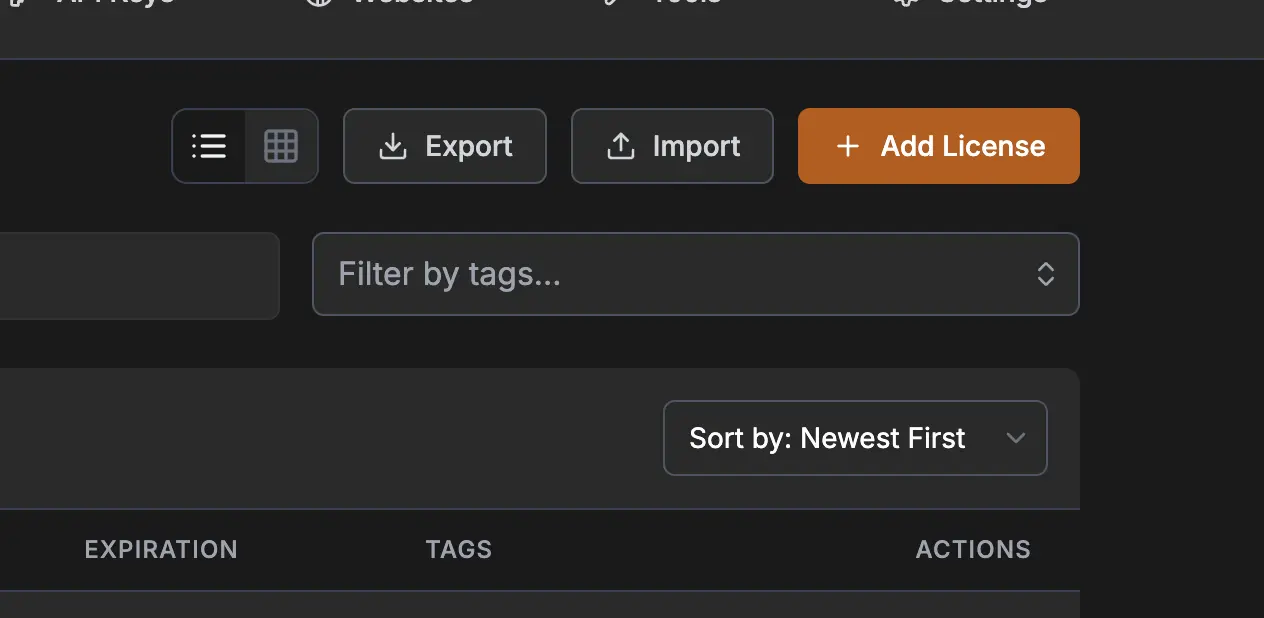Click the download icon on Export

[393, 147]
